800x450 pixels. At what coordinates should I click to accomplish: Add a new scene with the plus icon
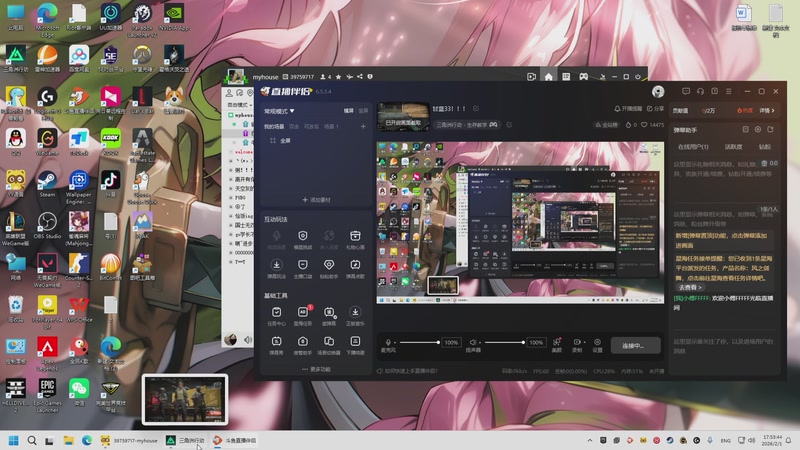click(363, 127)
